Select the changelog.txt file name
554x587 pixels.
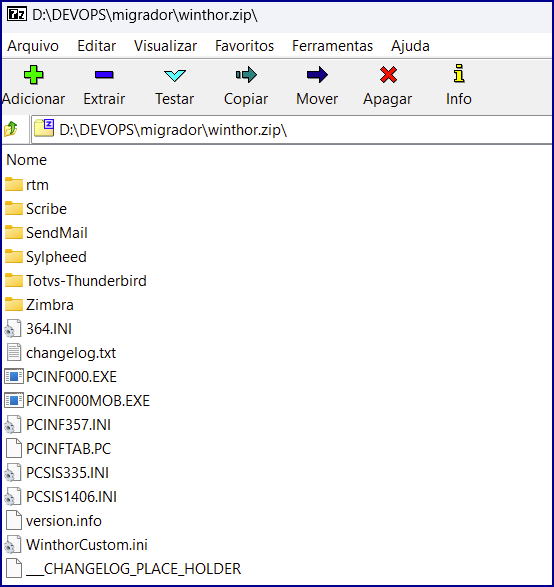pyautogui.click(x=71, y=353)
